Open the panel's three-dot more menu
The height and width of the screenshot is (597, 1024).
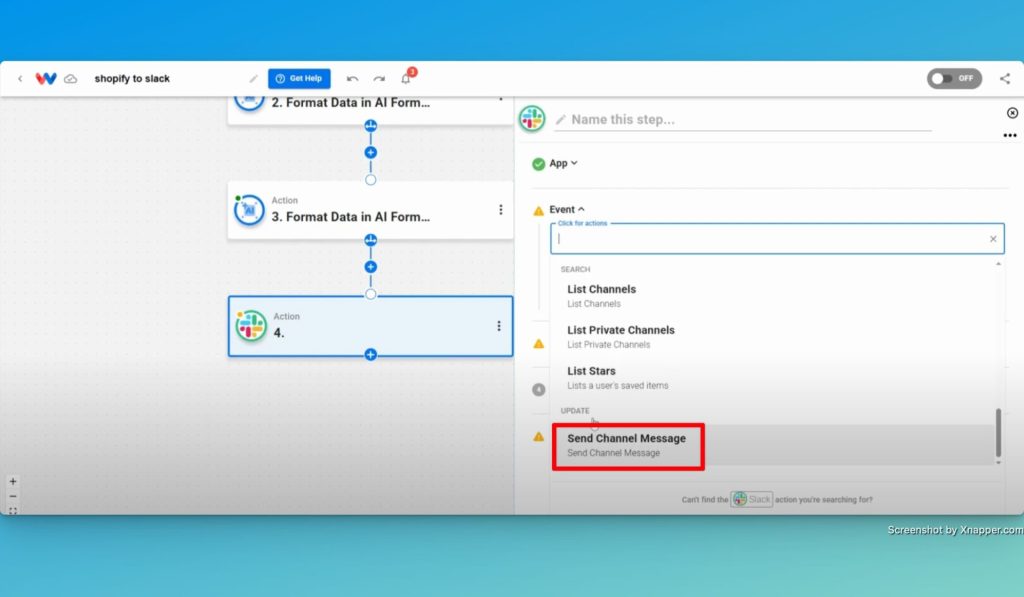coord(1010,135)
